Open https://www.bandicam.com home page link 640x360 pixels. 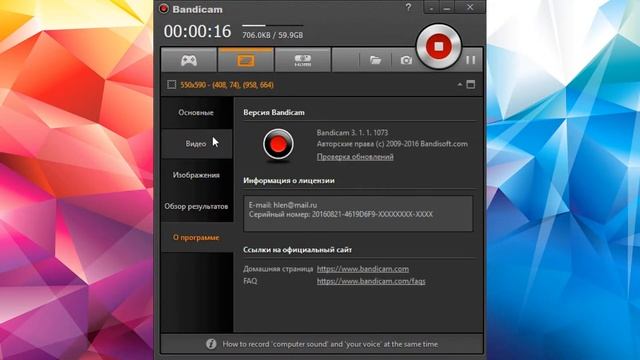pyautogui.click(x=363, y=269)
